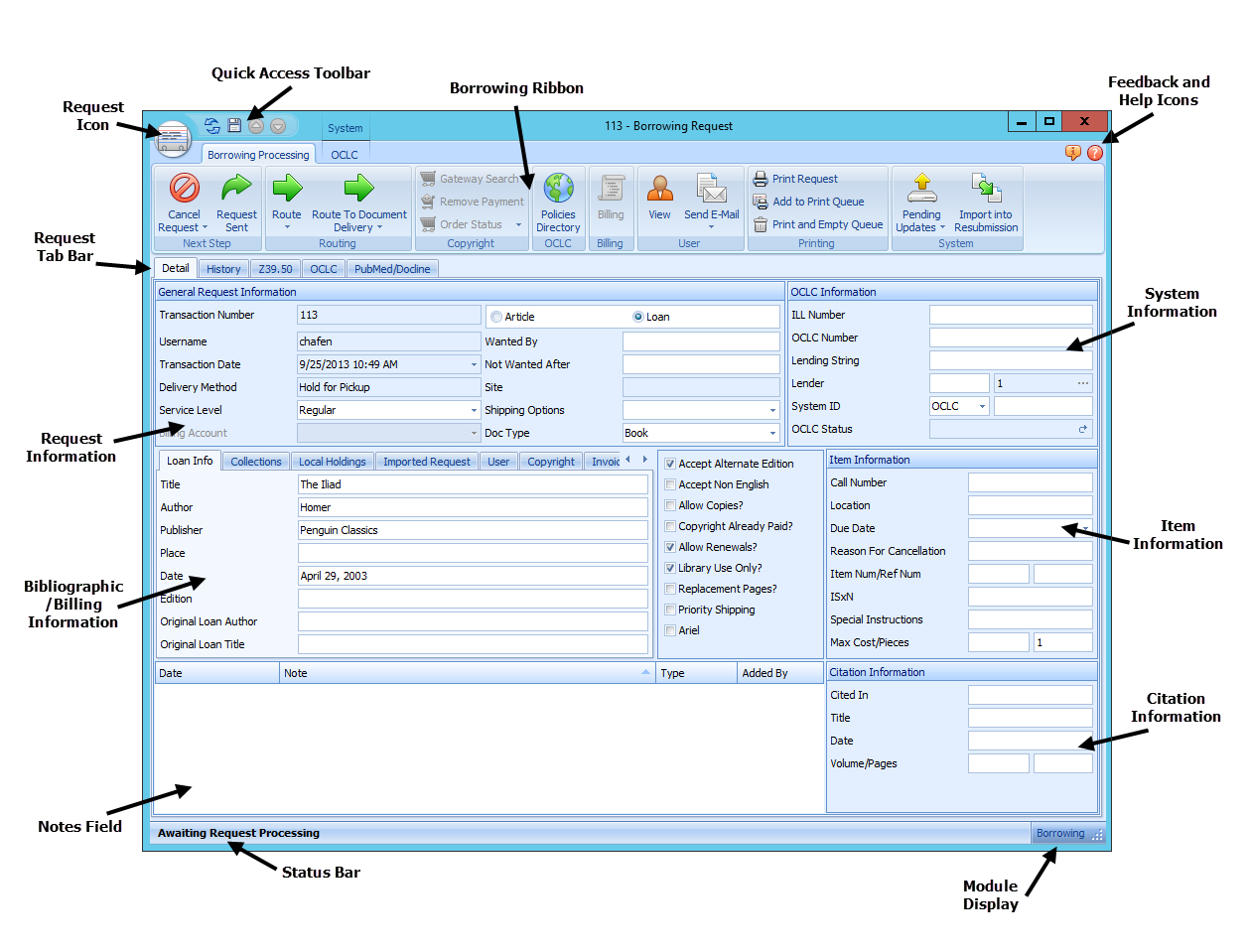Switch to the History tab
Viewport: 1251px width, 952px height.
[x=222, y=268]
